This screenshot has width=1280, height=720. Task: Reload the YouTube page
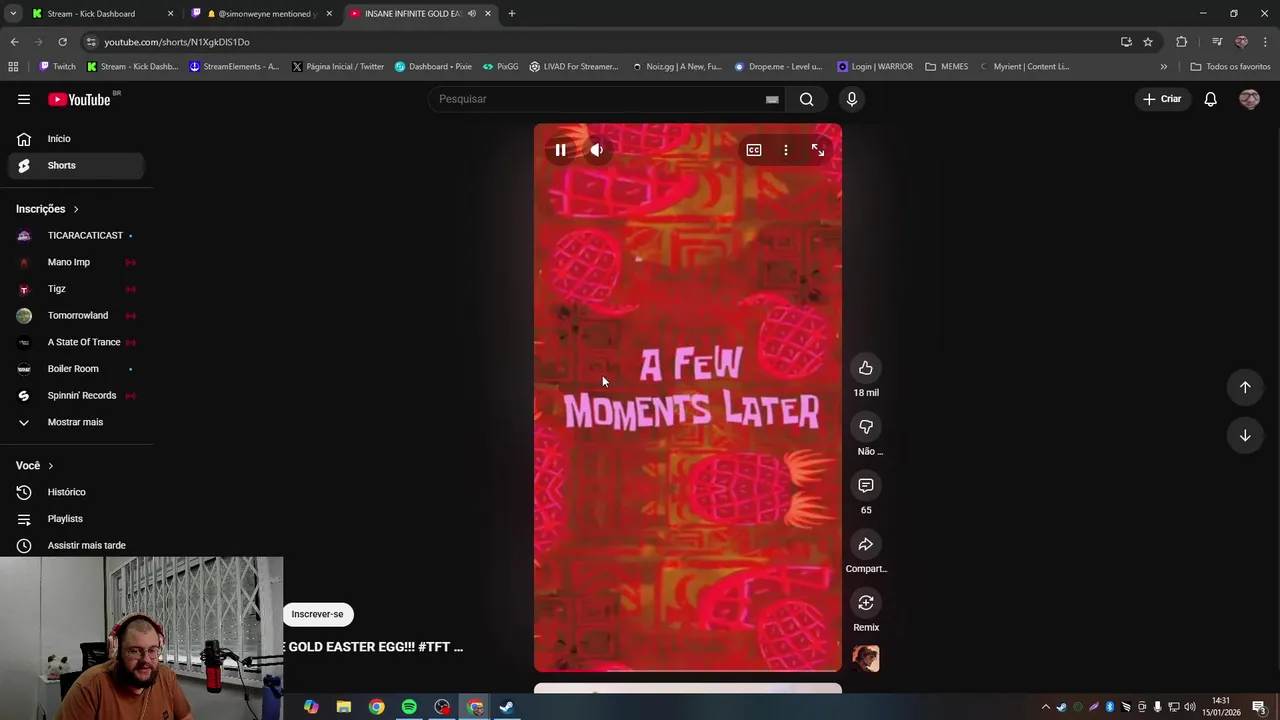pyautogui.click(x=62, y=42)
